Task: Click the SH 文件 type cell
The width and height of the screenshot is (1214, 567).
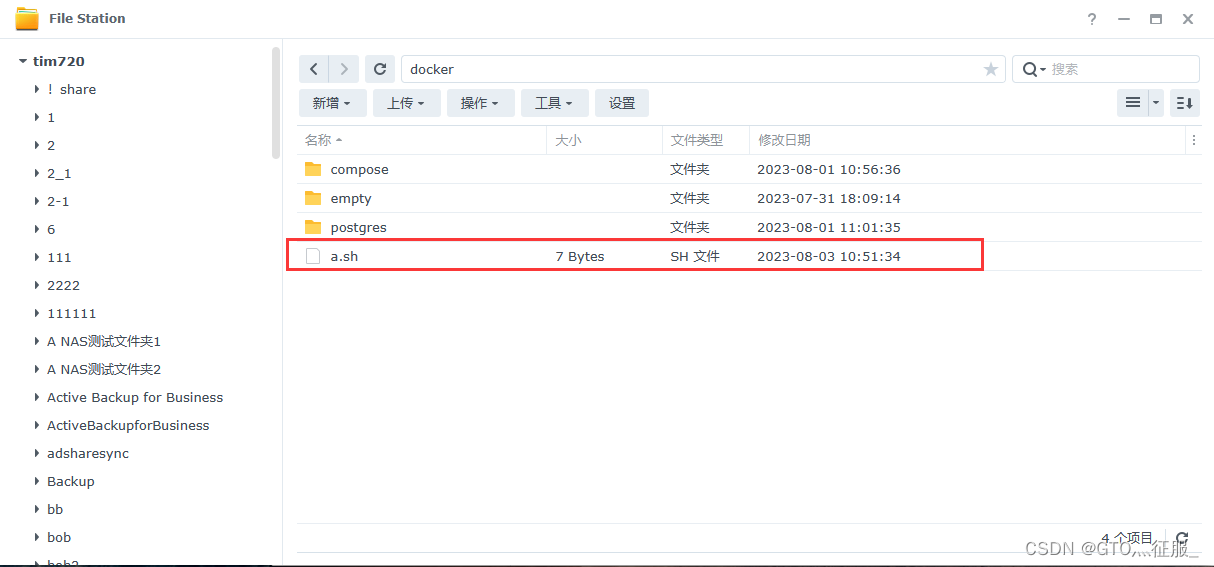Action: click(695, 257)
